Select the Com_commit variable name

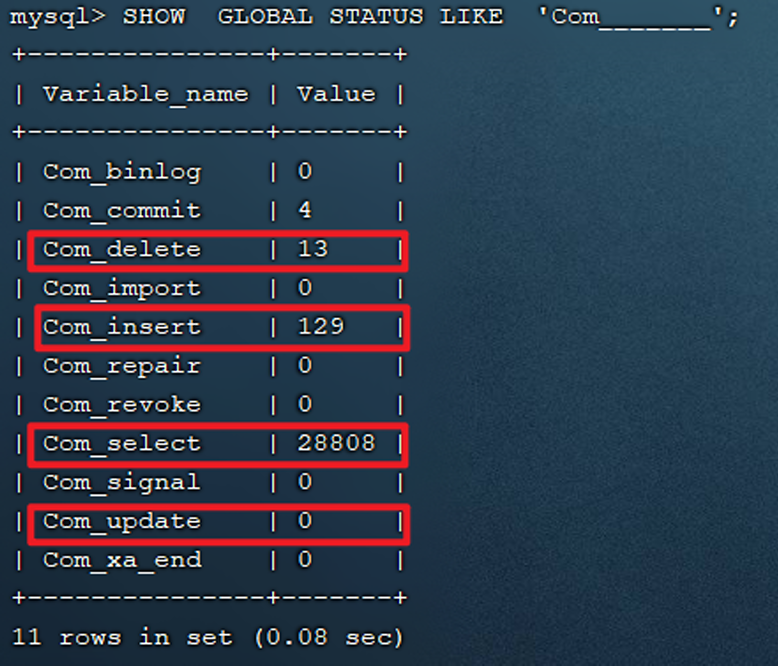pos(122,210)
